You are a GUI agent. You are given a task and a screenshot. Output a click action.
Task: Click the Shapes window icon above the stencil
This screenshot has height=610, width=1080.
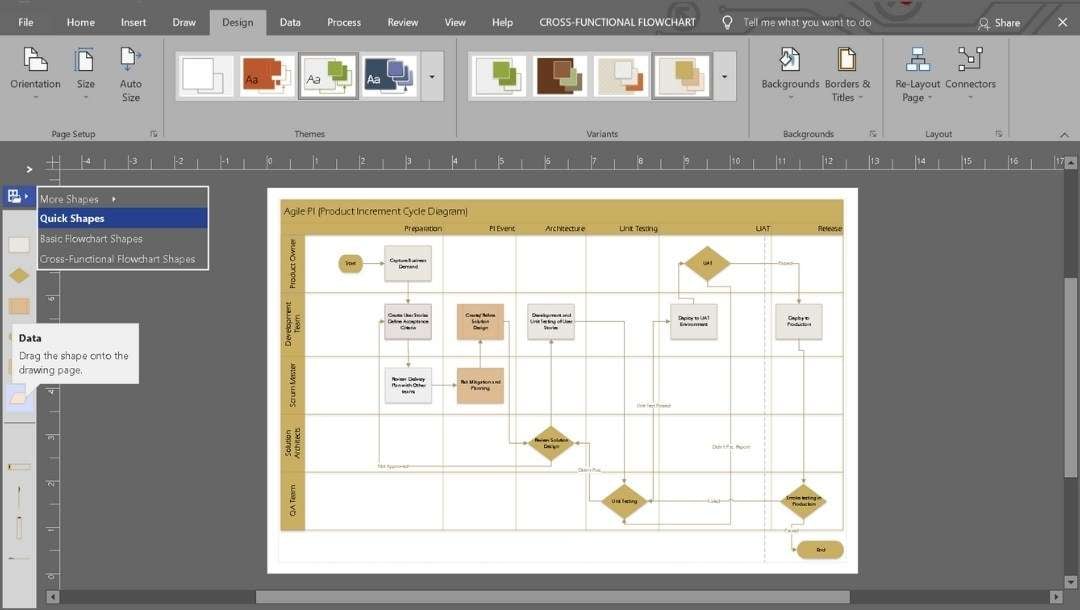[14, 195]
